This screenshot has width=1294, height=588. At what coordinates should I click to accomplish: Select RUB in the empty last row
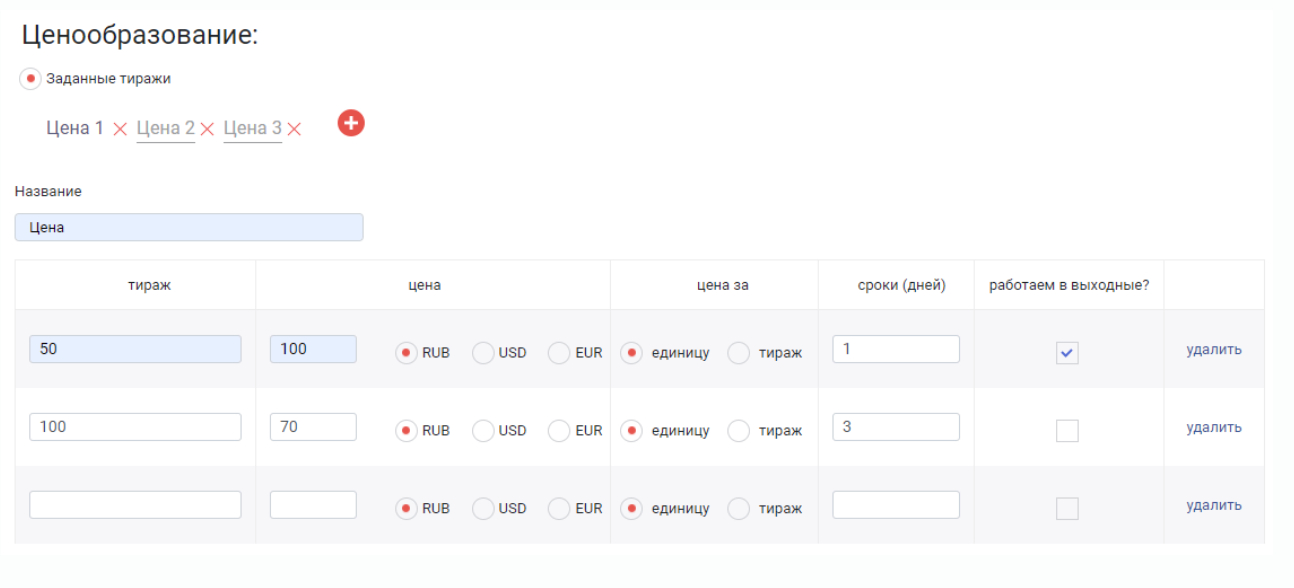[406, 509]
